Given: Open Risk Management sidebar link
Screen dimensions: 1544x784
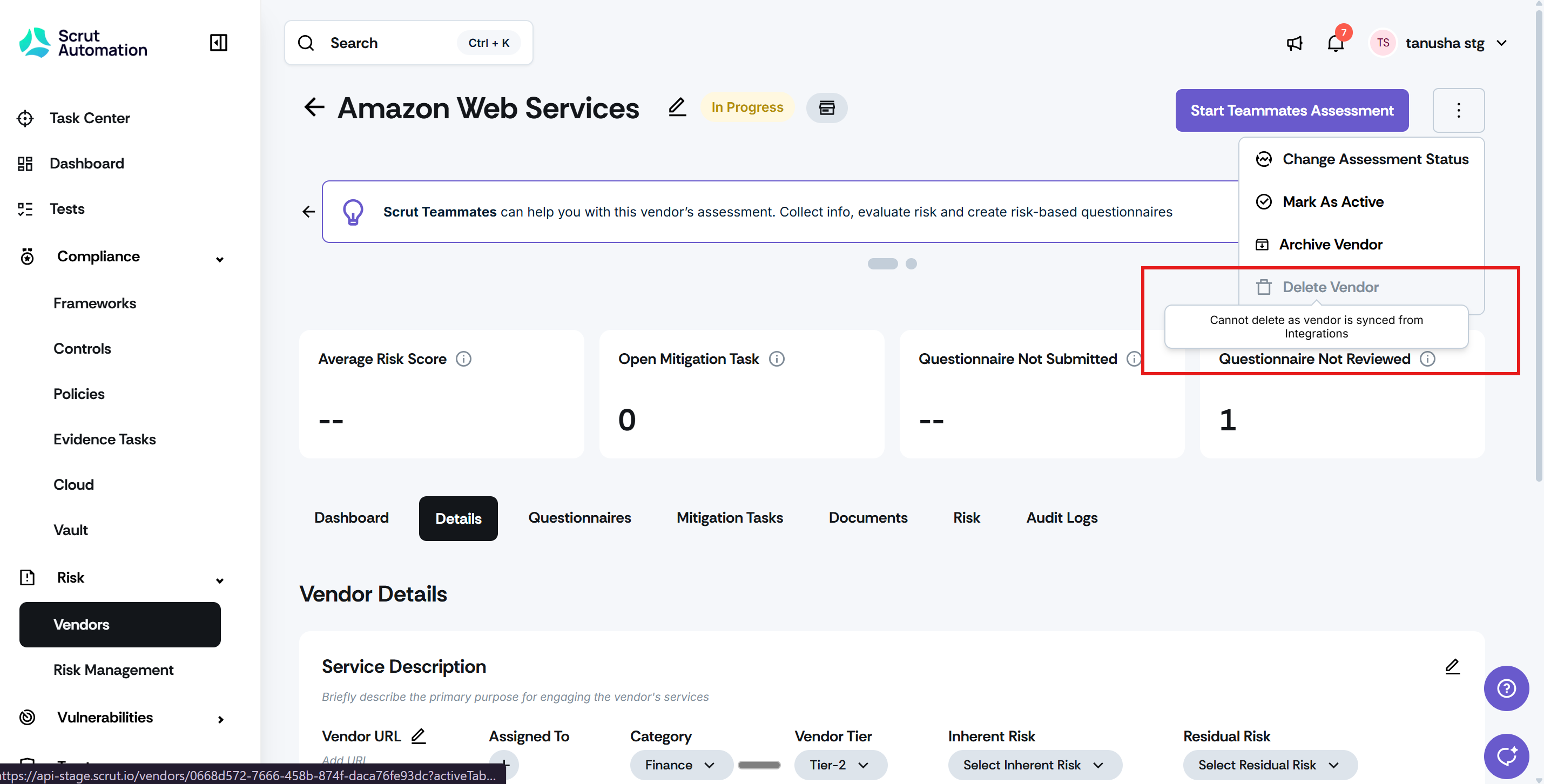Looking at the screenshot, I should 113,670.
